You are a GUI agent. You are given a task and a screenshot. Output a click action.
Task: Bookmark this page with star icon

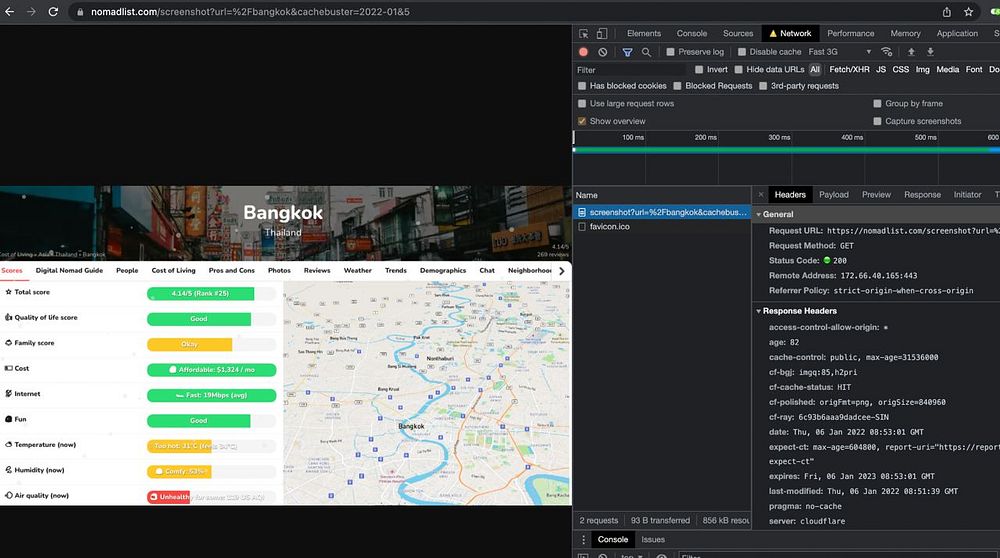pyautogui.click(x=969, y=12)
